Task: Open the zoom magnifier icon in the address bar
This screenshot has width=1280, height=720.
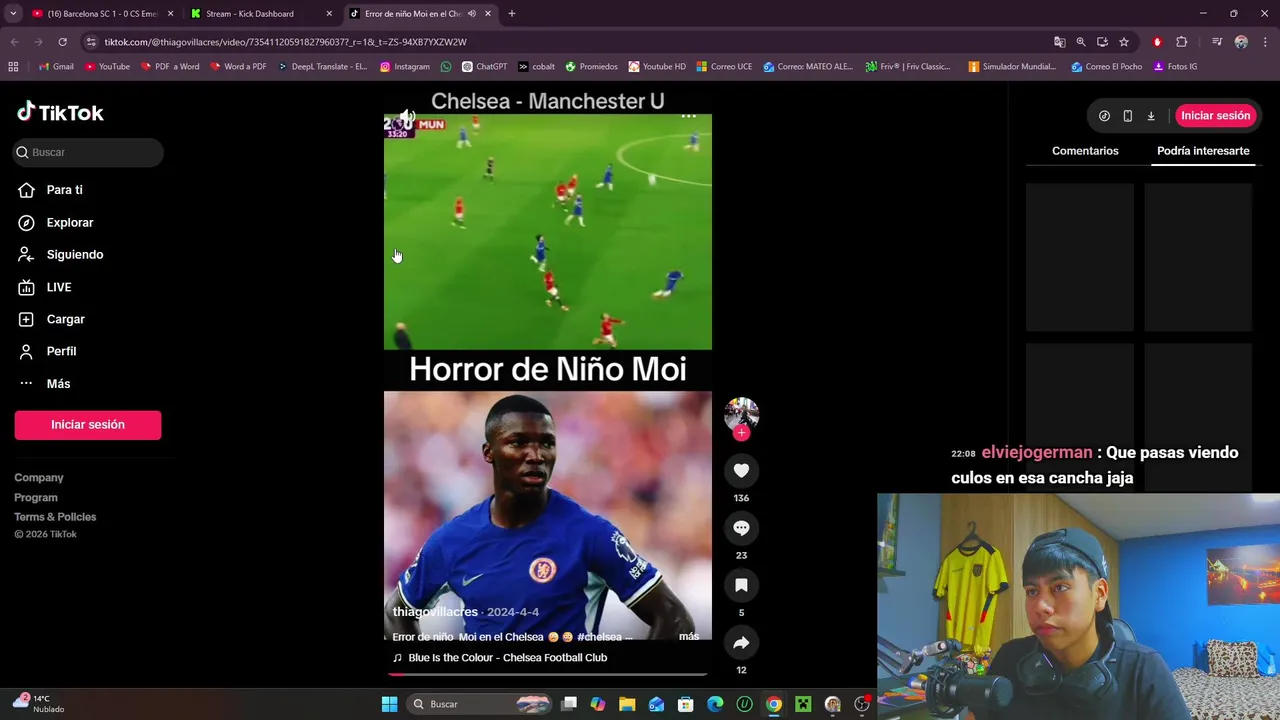Action: (x=1081, y=42)
